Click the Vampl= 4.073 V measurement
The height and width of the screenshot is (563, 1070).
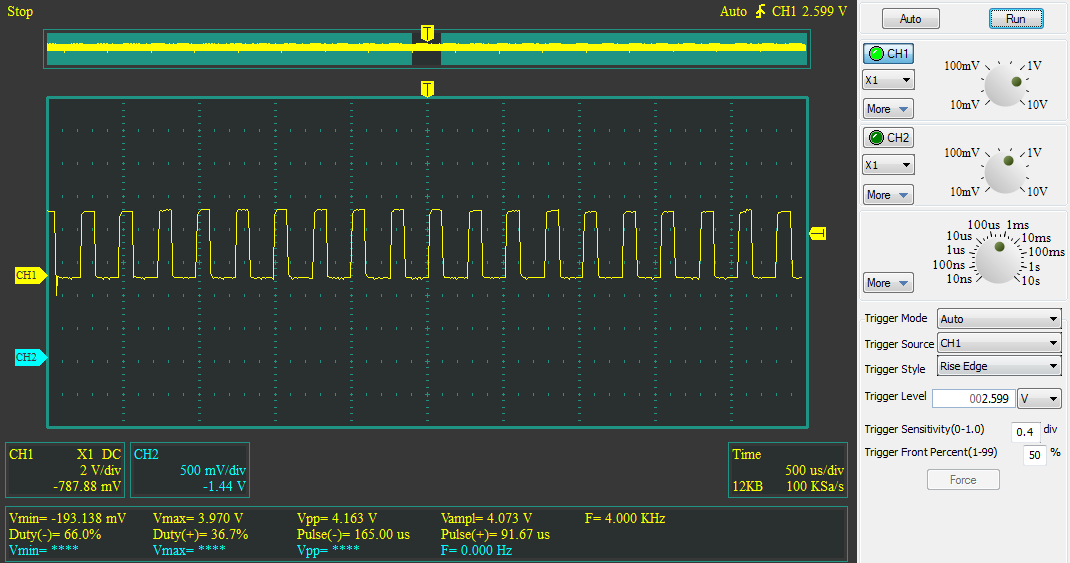coord(486,519)
